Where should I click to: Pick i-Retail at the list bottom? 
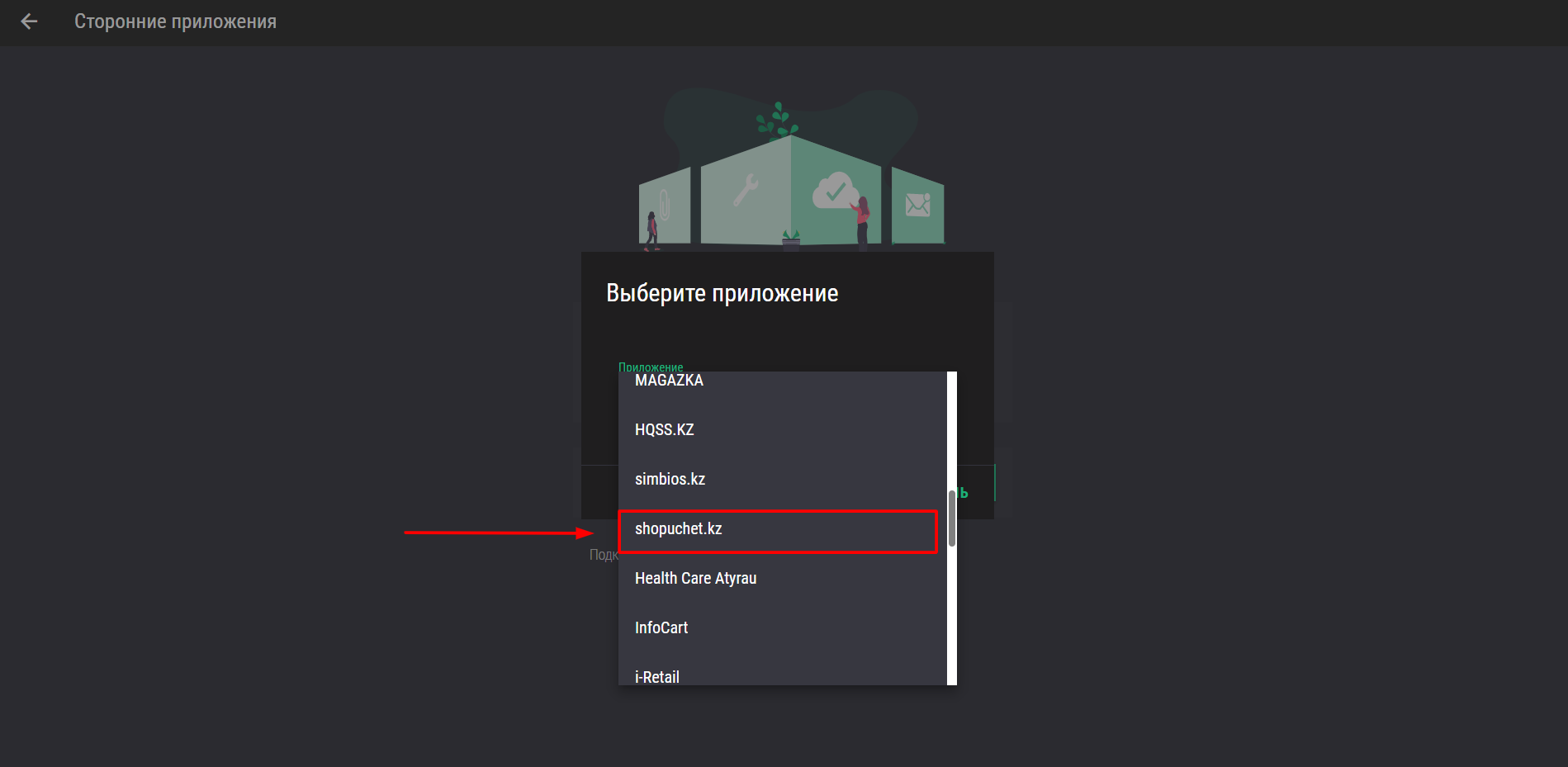657,676
